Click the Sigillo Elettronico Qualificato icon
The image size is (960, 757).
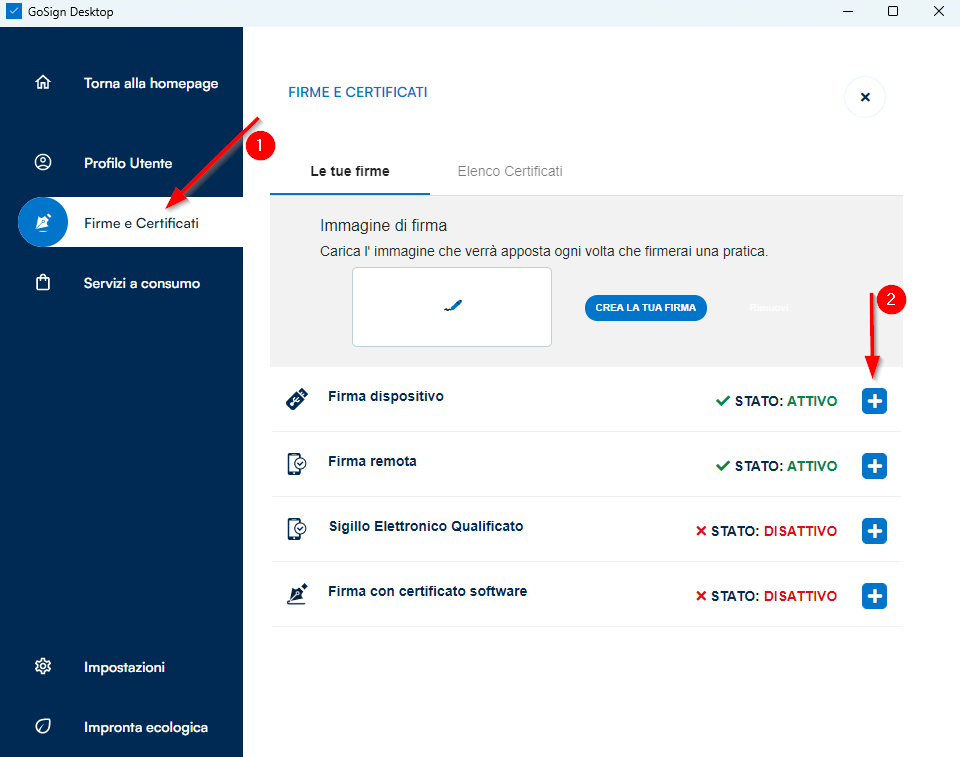[296, 529]
